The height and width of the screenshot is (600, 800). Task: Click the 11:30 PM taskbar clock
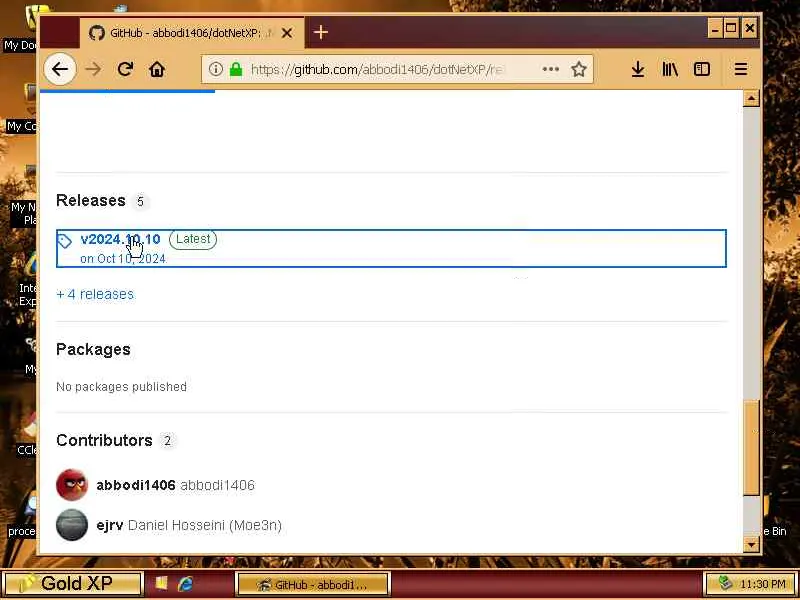pos(762,584)
